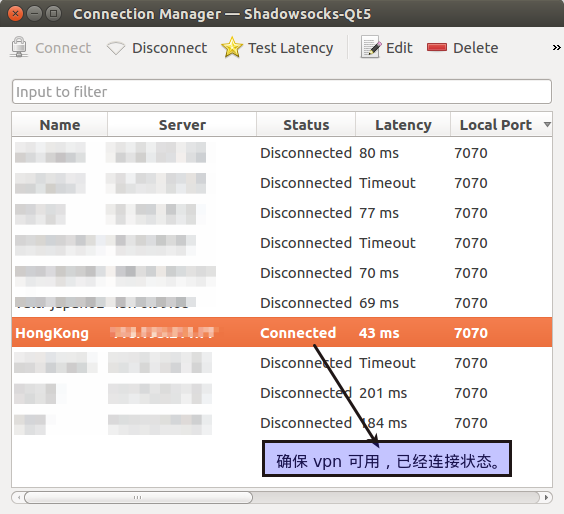This screenshot has height=514, width=564.
Task: Click the Disconnect icon in toolbar
Action: click(x=116, y=48)
